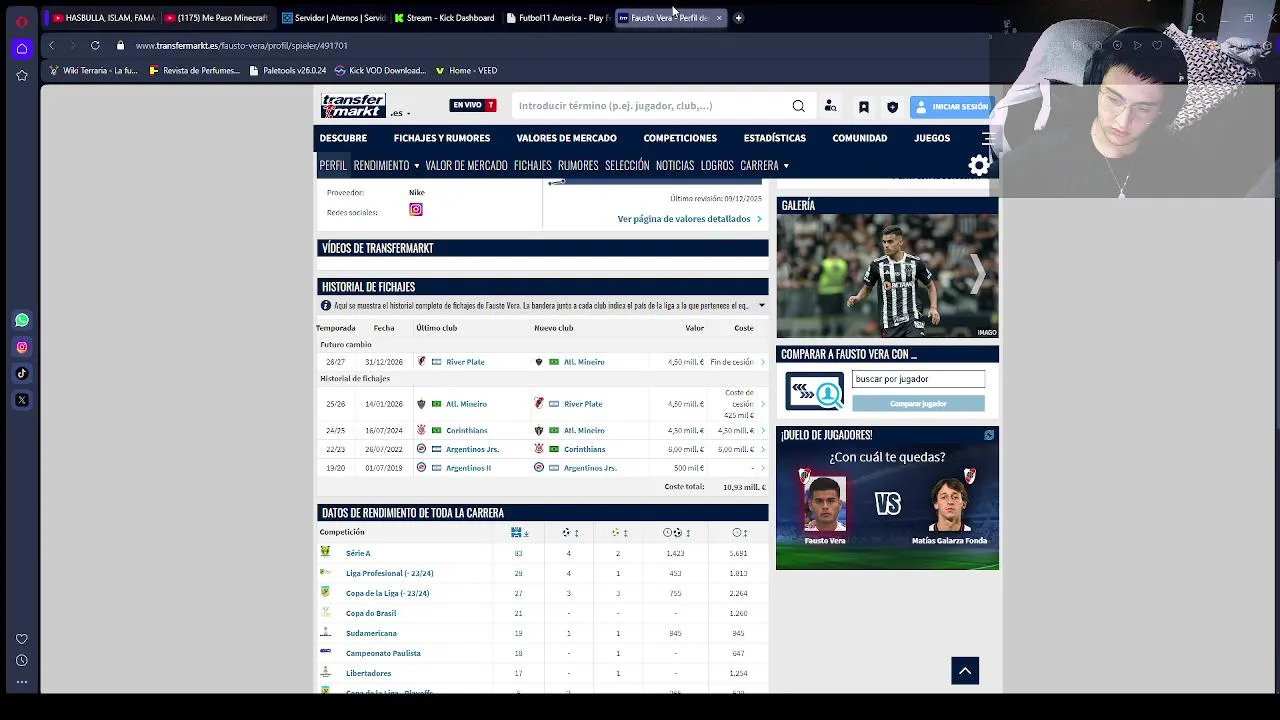Reload the current page

click(x=95, y=45)
